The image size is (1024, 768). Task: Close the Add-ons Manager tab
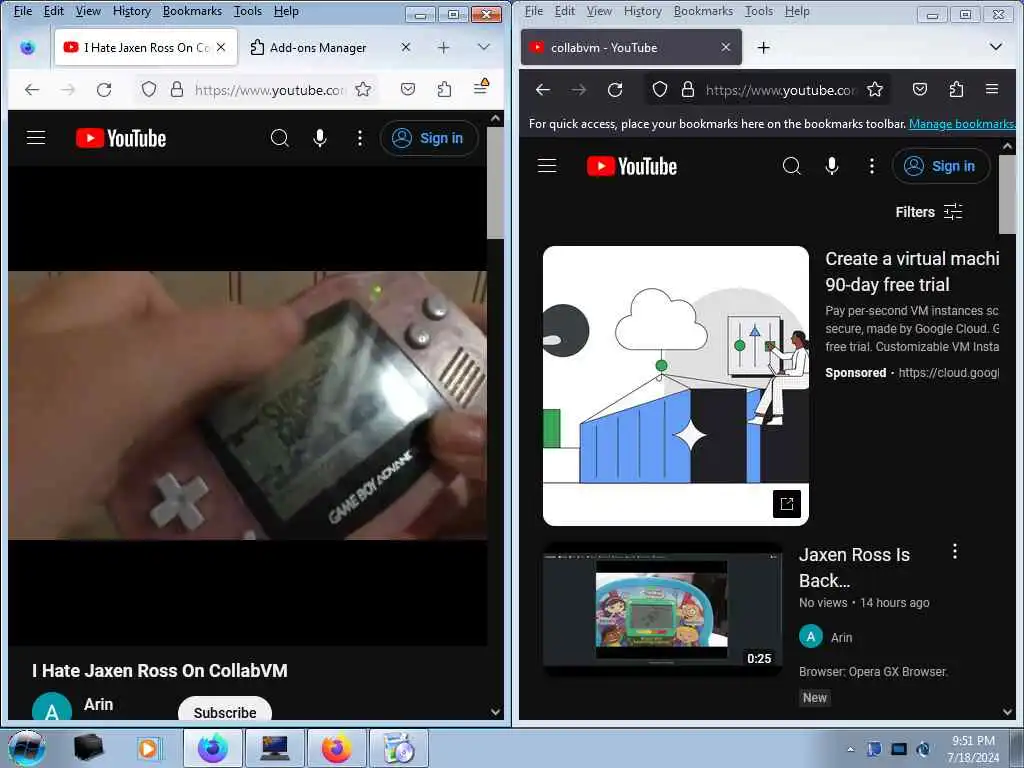406,47
